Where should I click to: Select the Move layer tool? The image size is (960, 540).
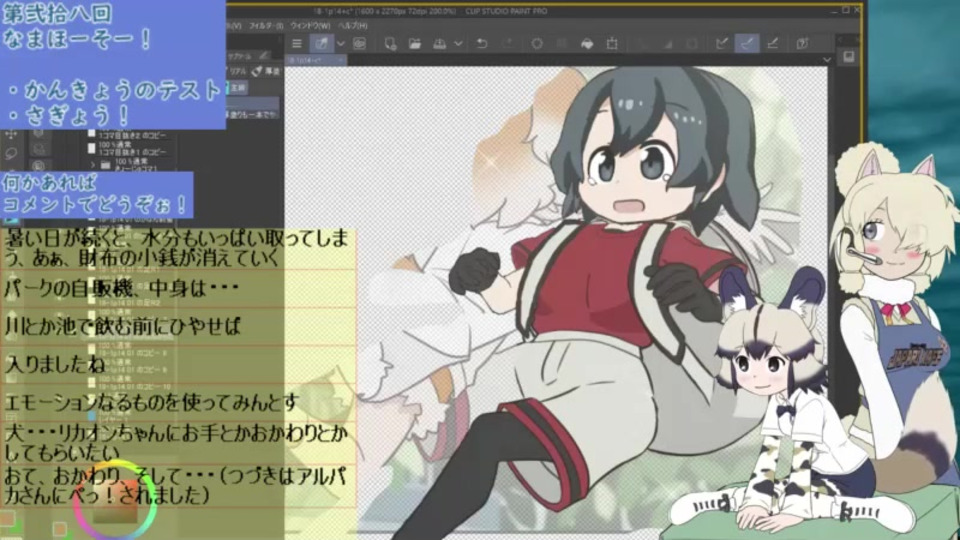point(11,134)
